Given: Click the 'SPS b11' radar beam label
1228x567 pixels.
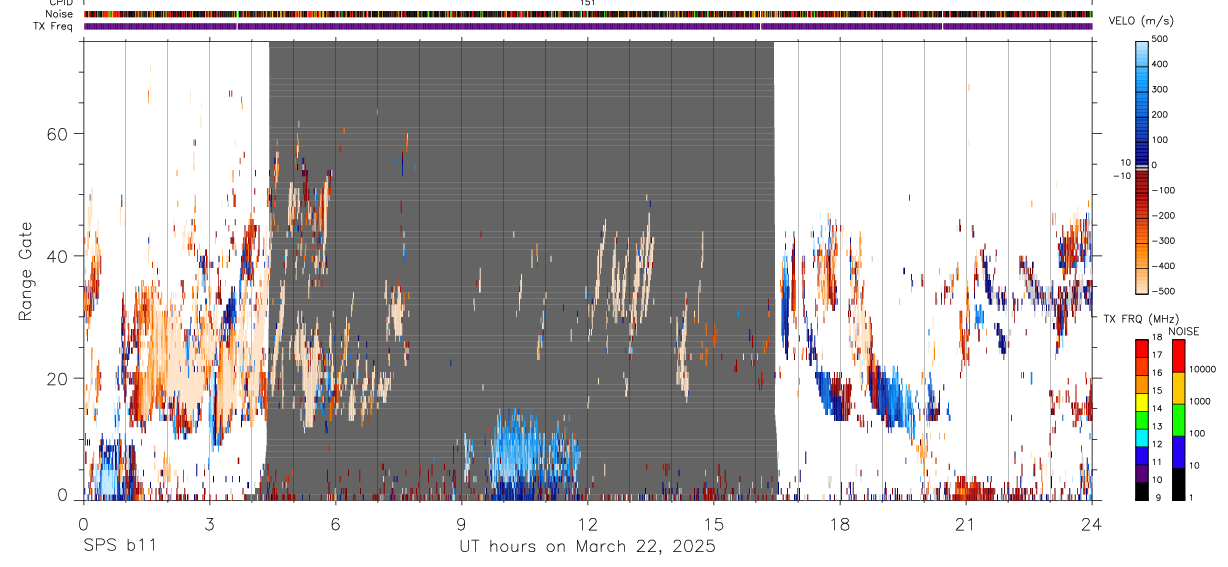Looking at the screenshot, I should point(119,546).
